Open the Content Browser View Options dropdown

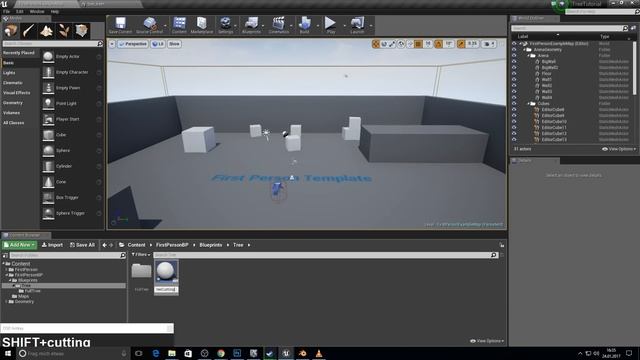487,341
